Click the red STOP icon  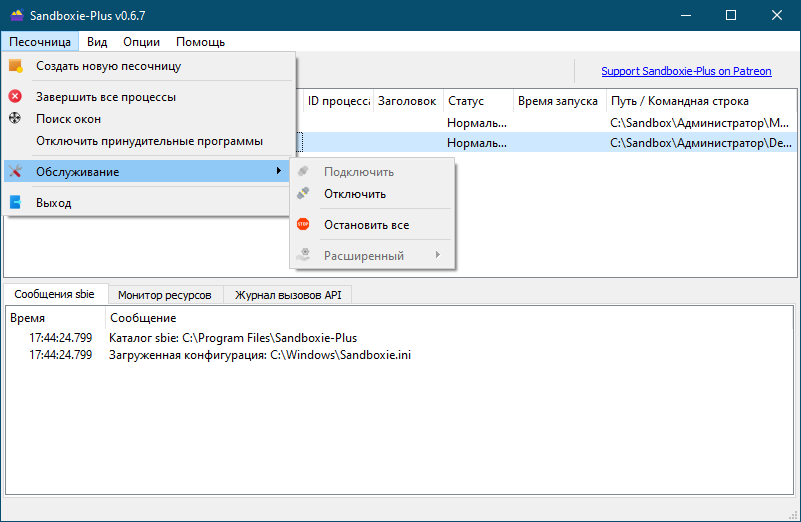pyautogui.click(x=303, y=224)
